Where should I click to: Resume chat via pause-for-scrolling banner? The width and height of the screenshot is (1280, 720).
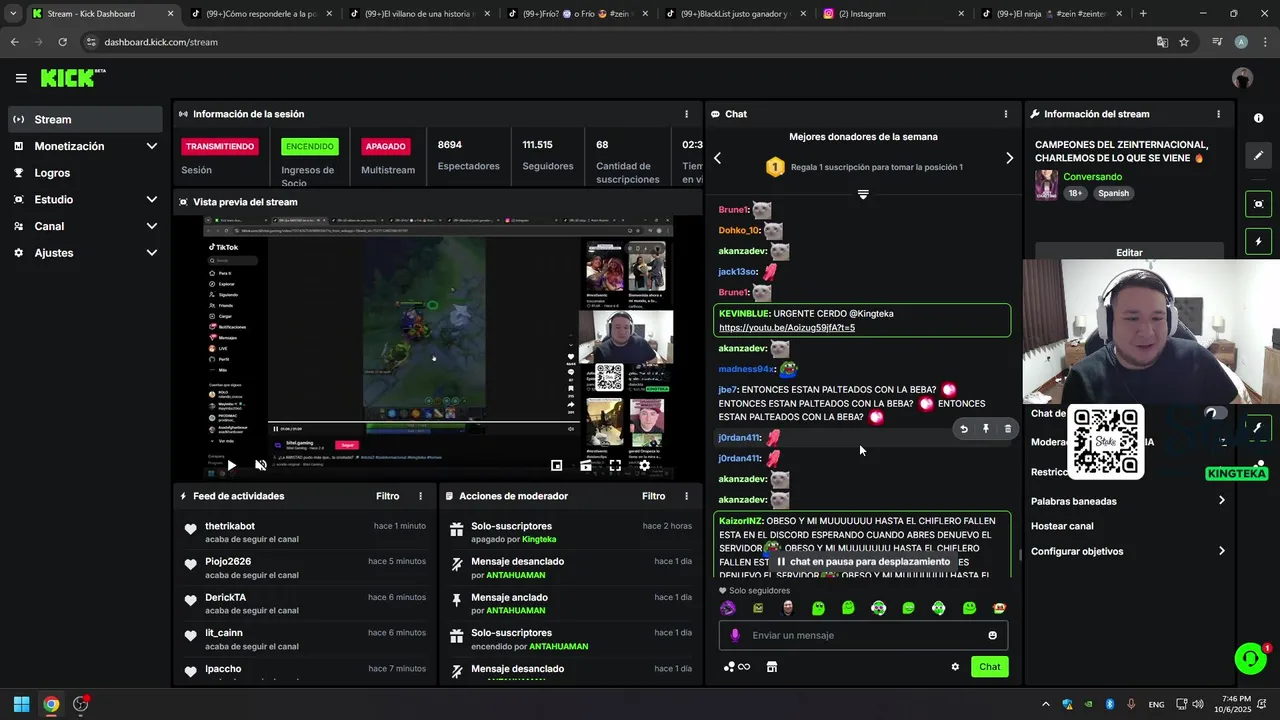point(863,562)
